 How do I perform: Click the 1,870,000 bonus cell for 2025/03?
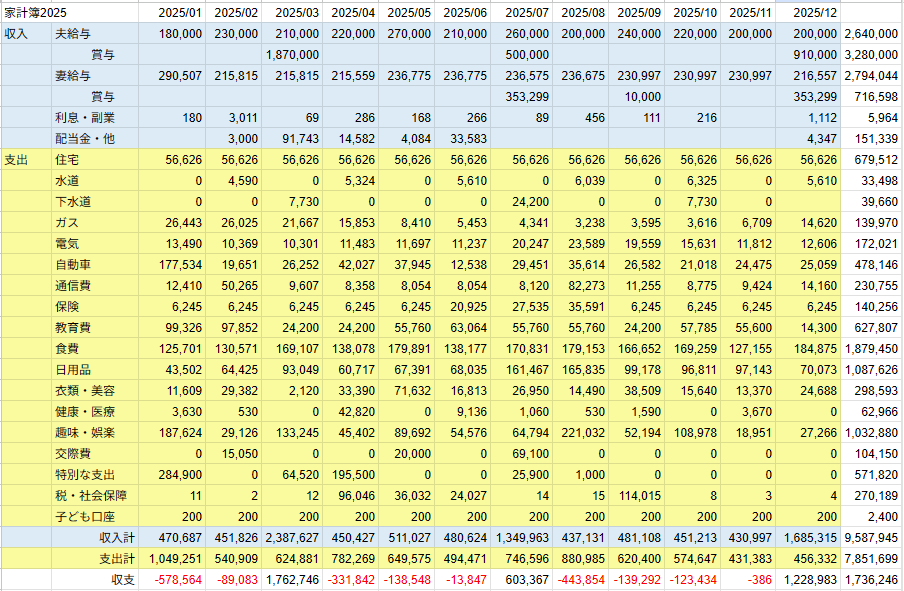point(294,55)
